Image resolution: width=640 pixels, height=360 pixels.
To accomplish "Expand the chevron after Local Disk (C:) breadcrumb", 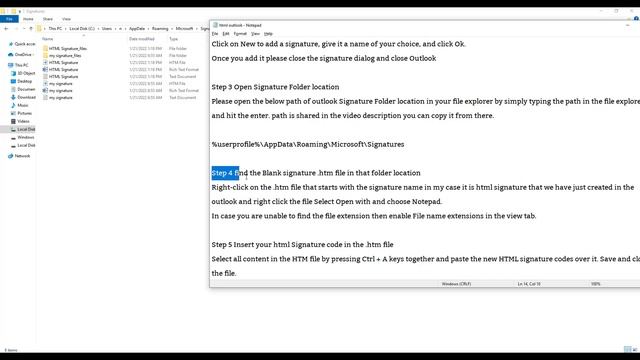I will [98, 29].
